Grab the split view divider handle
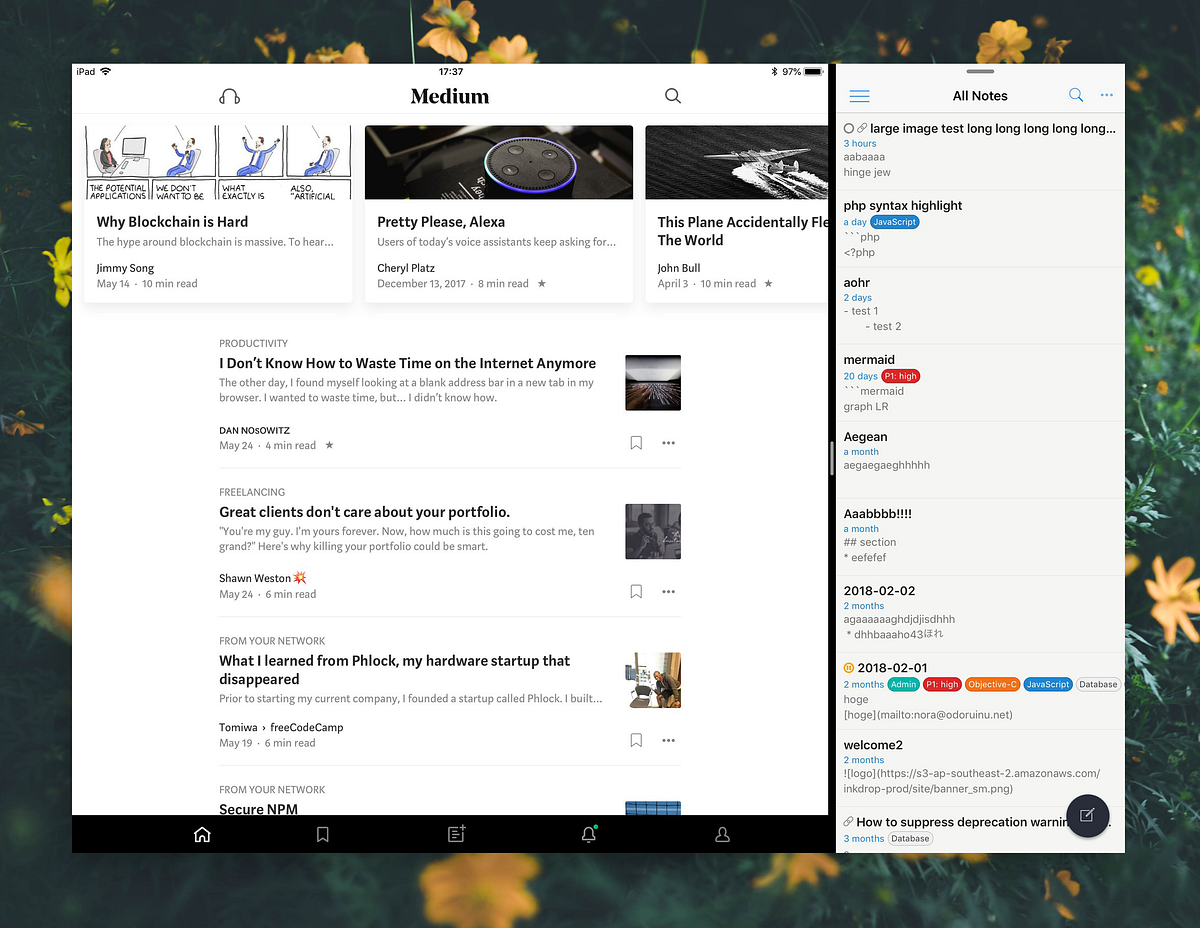 (832, 458)
